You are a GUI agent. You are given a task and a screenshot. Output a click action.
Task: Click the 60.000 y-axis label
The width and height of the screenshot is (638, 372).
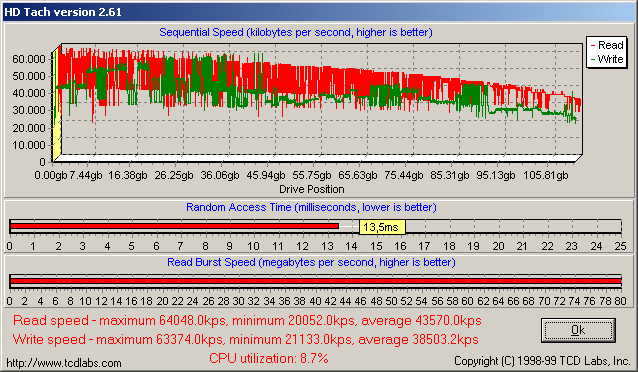click(29, 59)
